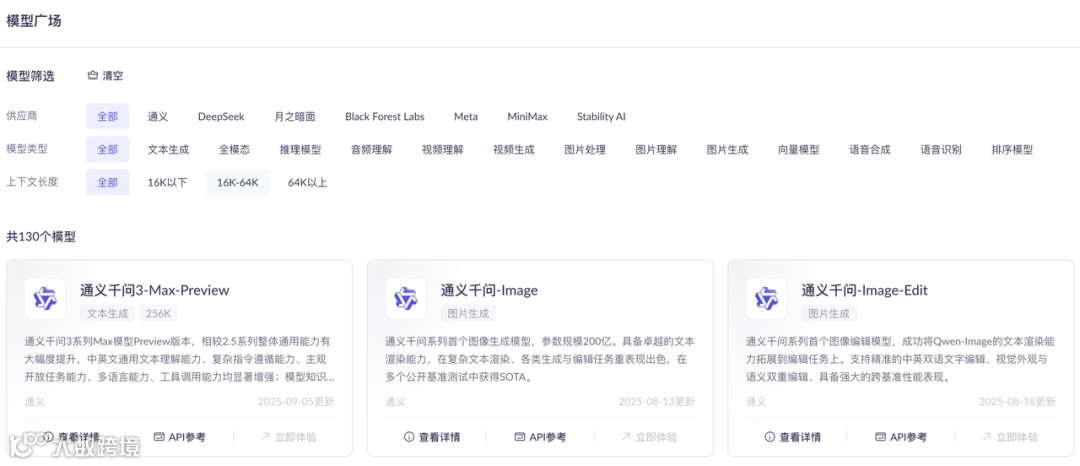Click the 通义千问-Image model logo

406,298
